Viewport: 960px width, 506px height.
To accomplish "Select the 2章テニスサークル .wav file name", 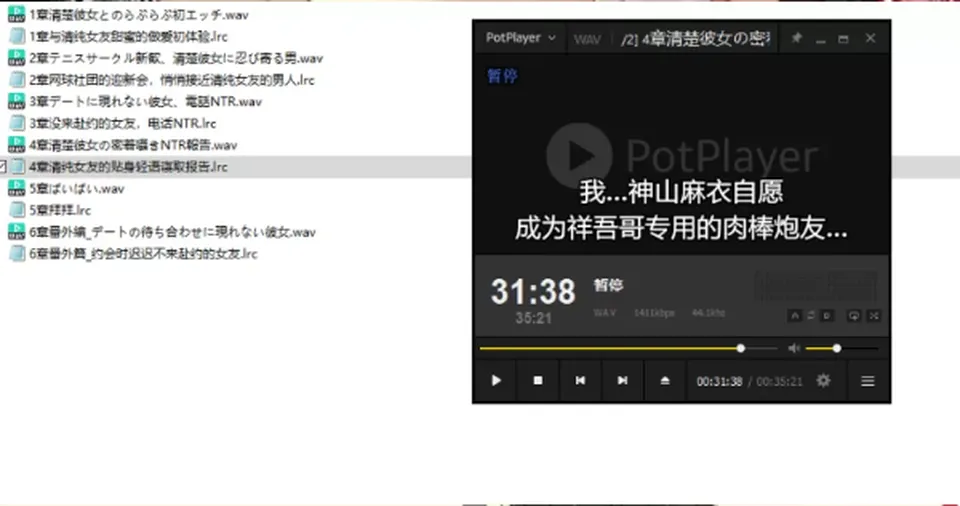I will tap(176, 58).
